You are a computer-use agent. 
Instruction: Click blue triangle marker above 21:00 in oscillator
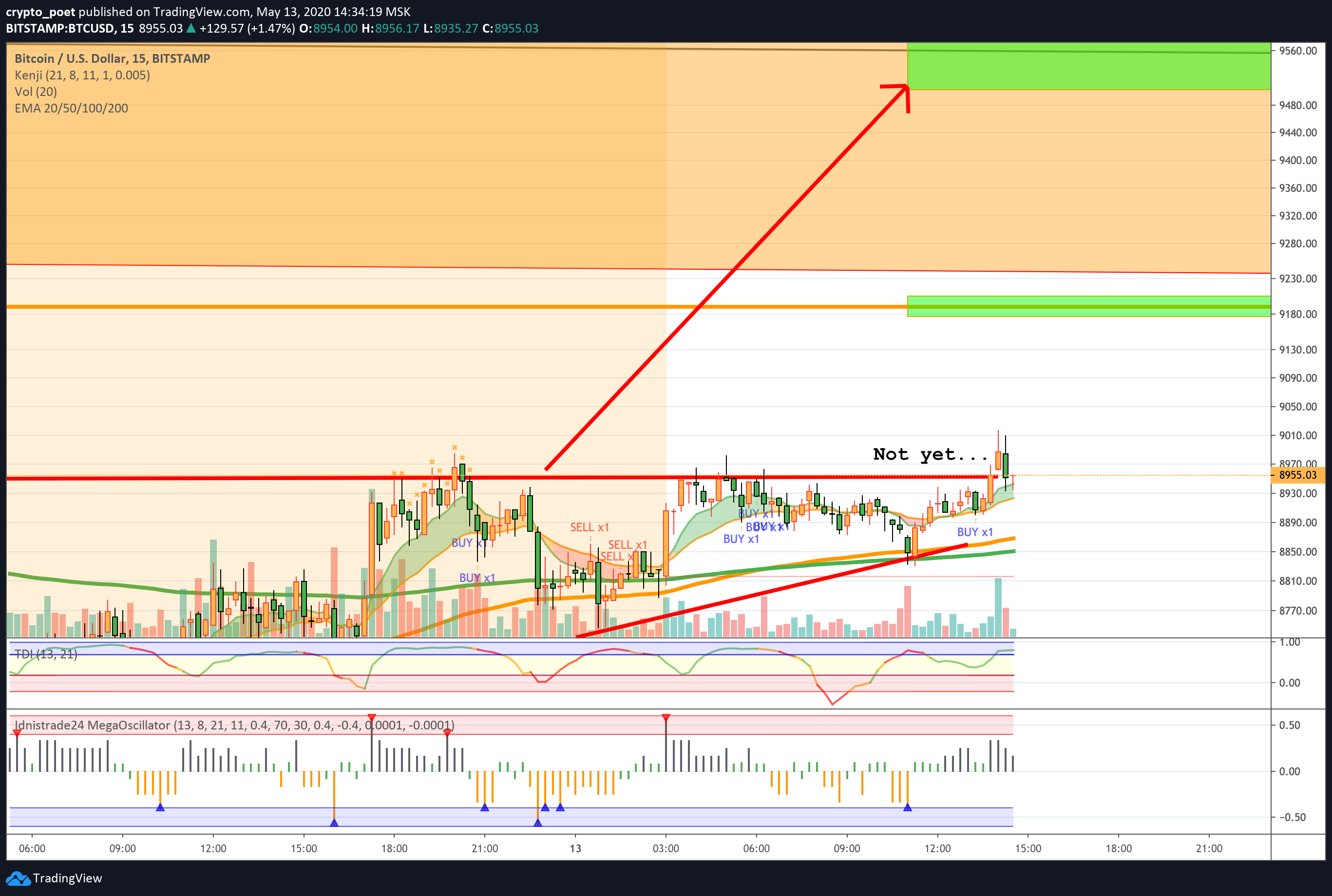485,807
